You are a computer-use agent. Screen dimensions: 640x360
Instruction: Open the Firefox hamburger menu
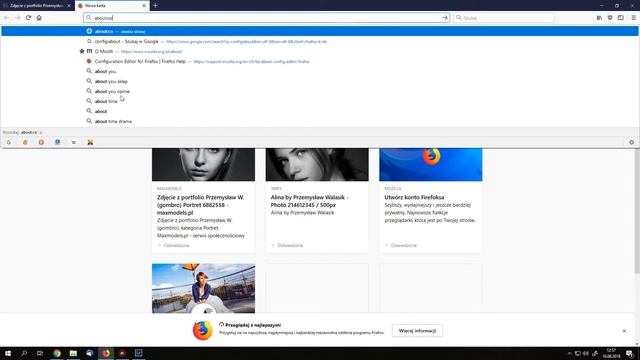tap(633, 18)
